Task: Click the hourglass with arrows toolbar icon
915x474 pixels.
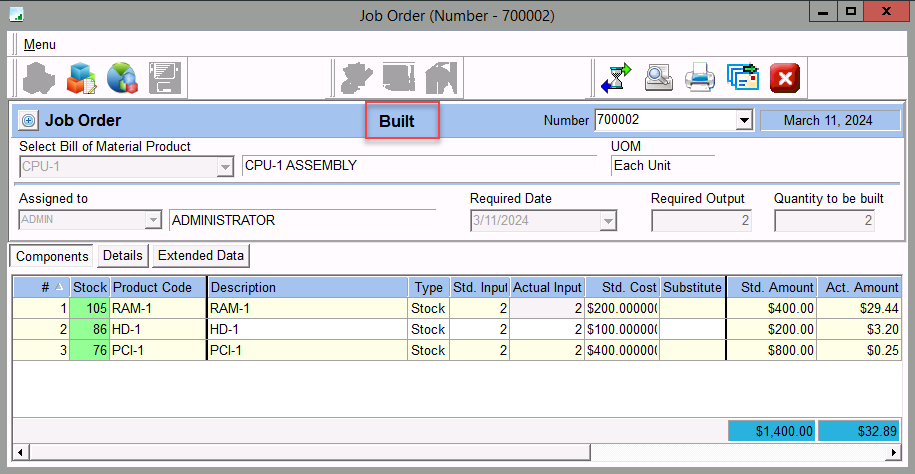Action: (x=616, y=77)
